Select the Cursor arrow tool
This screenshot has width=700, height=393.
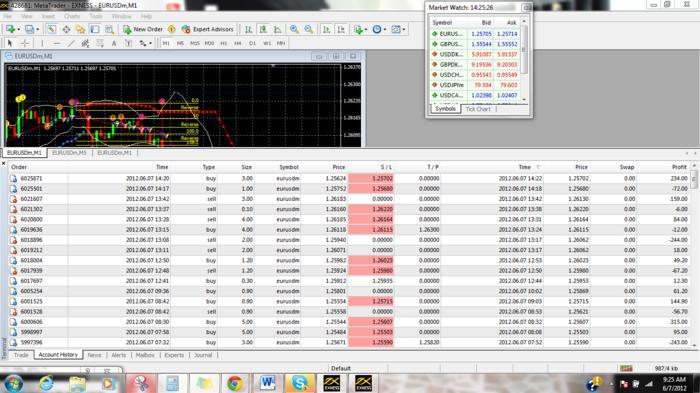pos(10,43)
